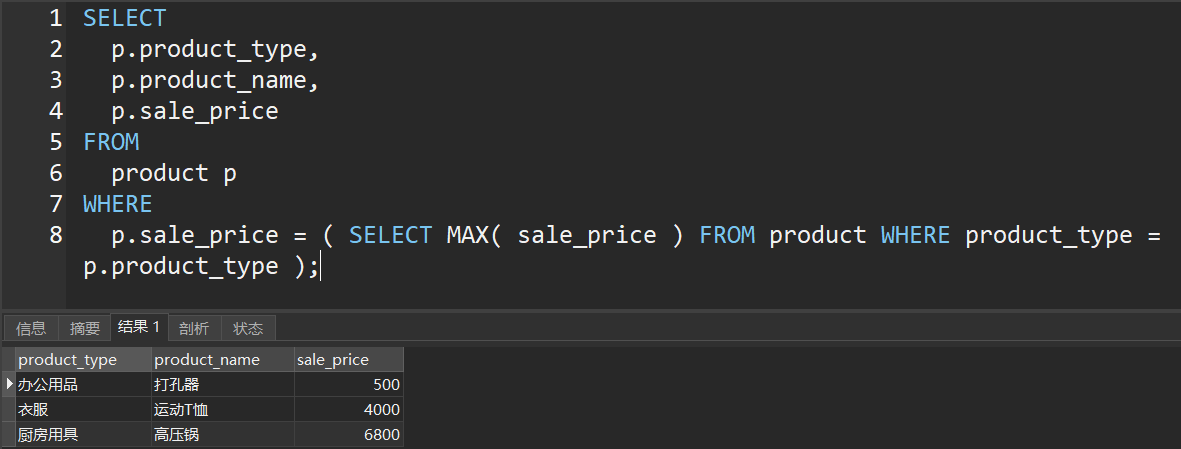Image resolution: width=1181 pixels, height=449 pixels.
Task: Open the 剖析 tab
Action: tap(194, 328)
